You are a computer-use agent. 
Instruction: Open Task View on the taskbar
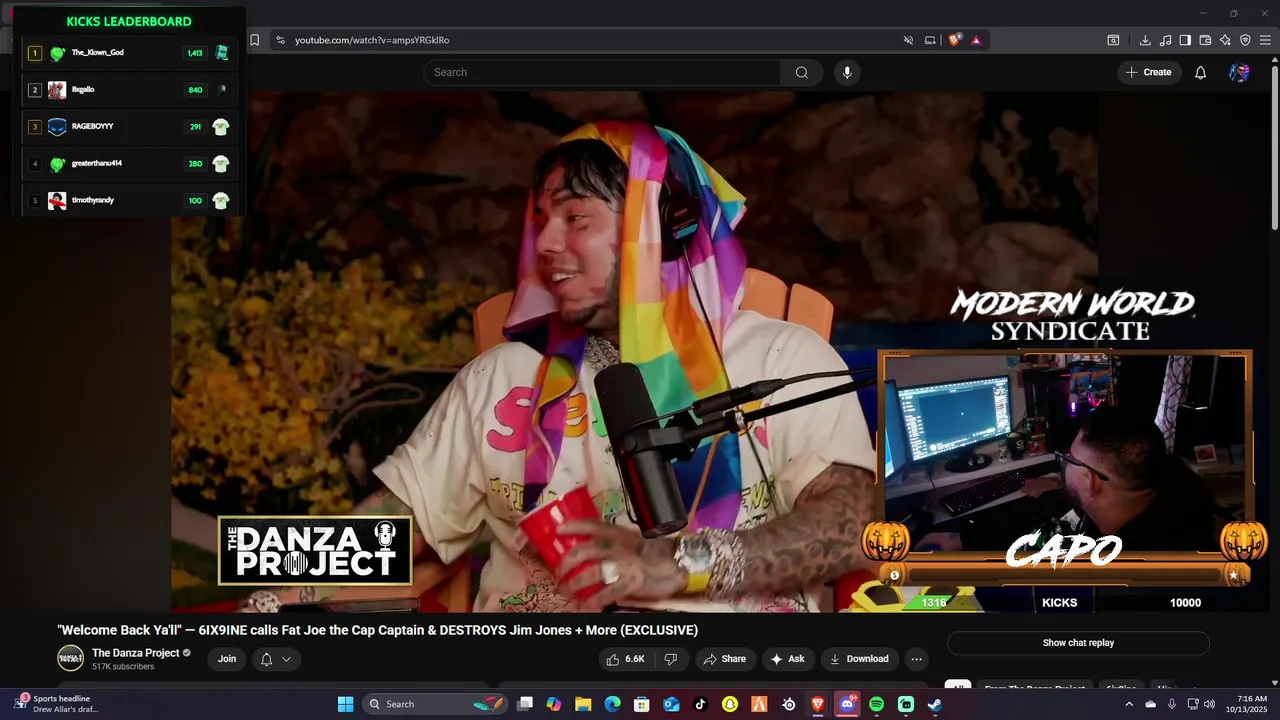point(525,704)
